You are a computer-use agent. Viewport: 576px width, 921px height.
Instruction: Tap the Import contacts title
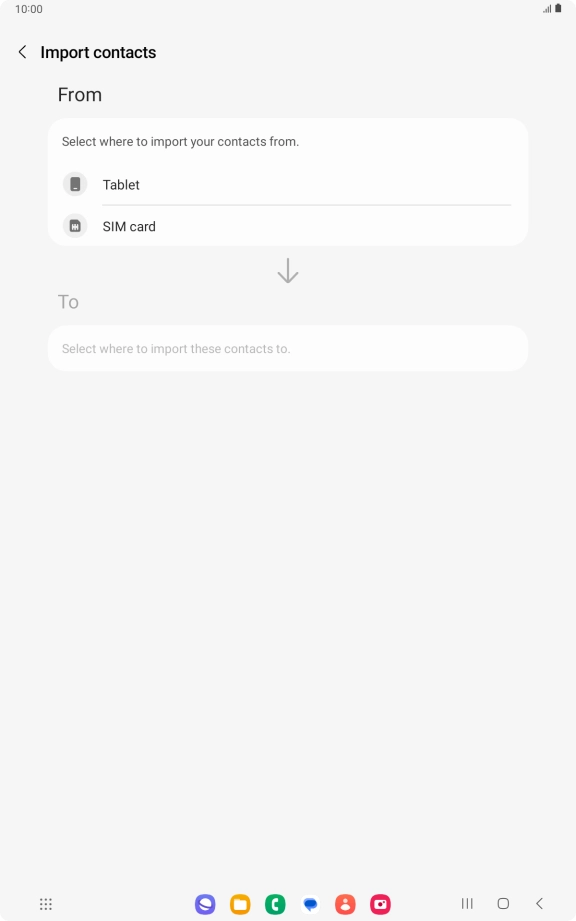[98, 52]
